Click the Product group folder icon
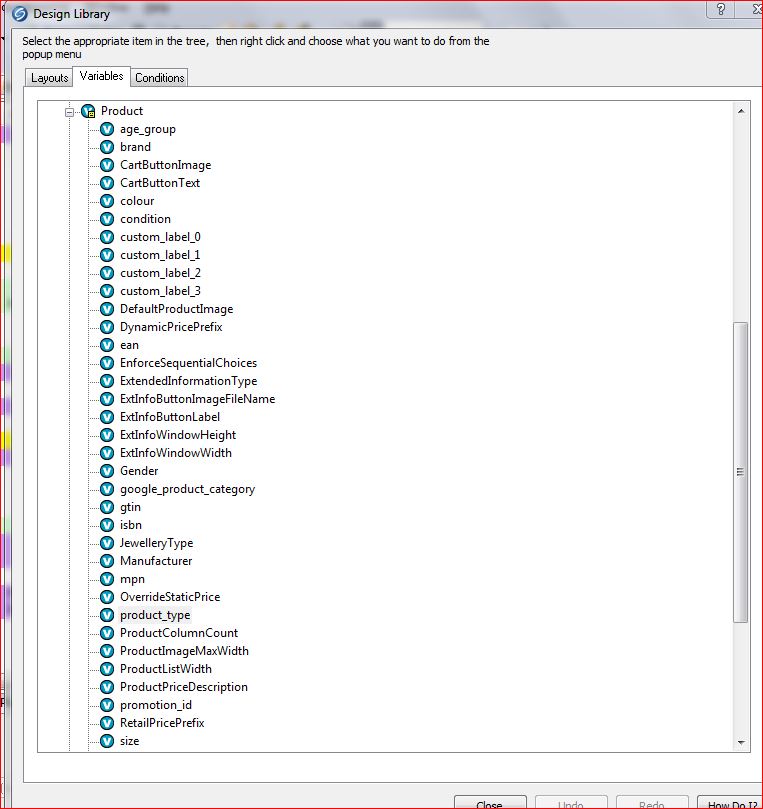Viewport: 763px width, 809px height. coord(88,111)
